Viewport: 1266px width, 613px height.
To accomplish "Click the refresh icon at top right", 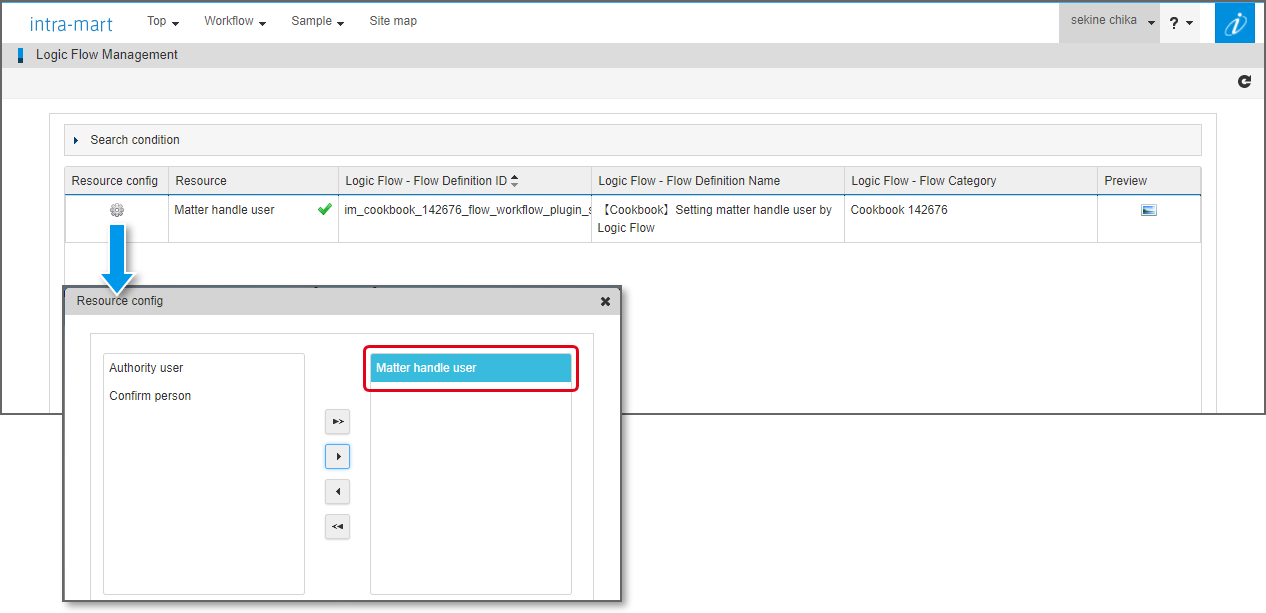I will (1244, 82).
